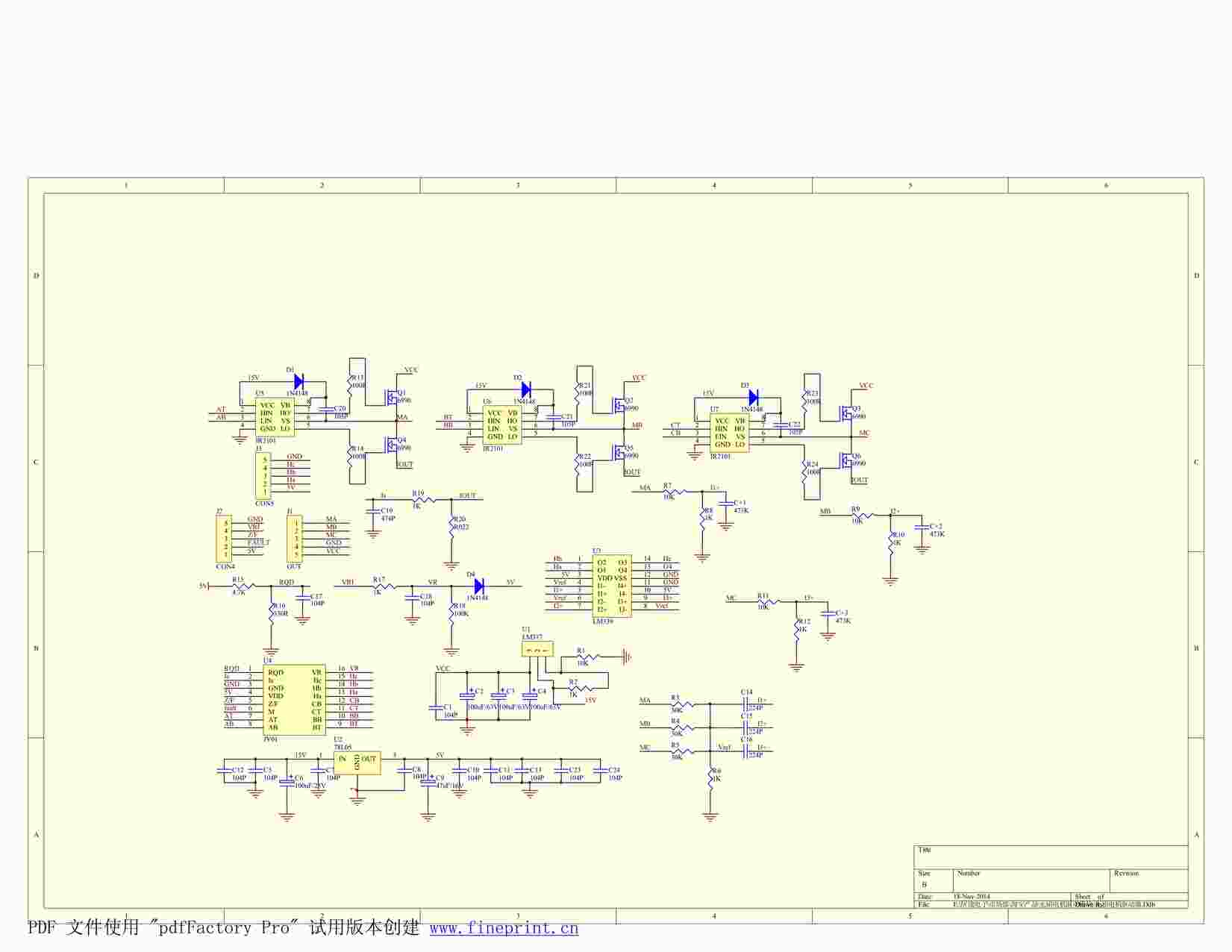The width and height of the screenshot is (1232, 952).
Task: Click electrolytic capacitor C9 47uF/16V
Action: [x=428, y=781]
